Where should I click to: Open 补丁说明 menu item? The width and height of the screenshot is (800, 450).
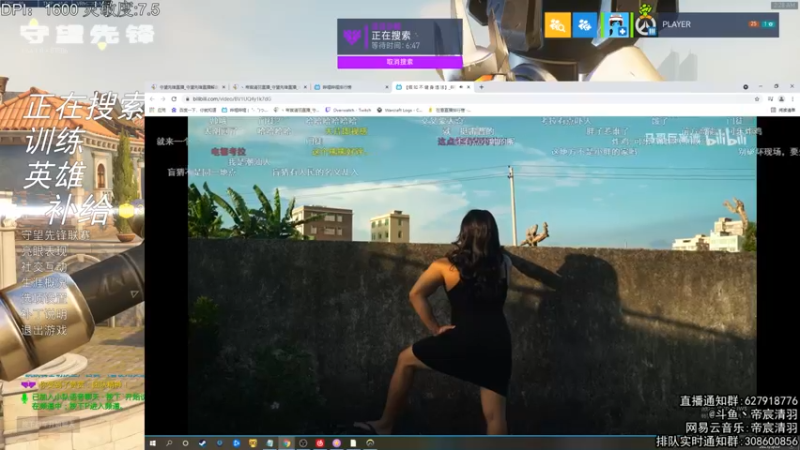point(44,314)
